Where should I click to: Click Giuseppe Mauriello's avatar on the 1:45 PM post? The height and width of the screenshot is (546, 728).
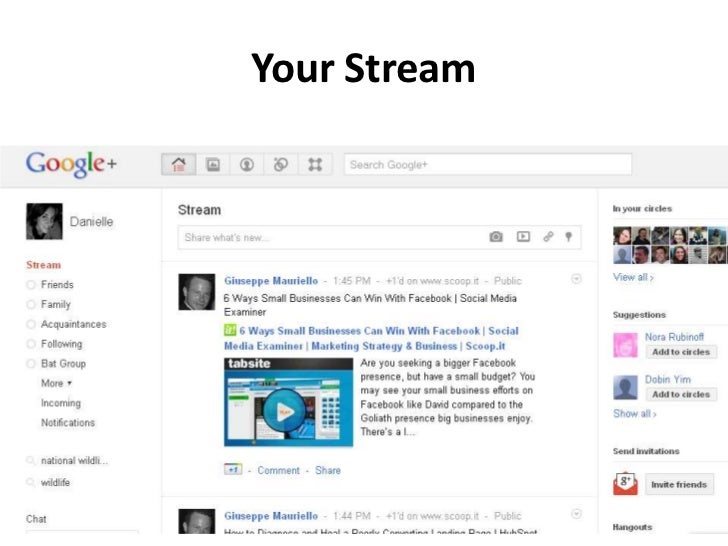pyautogui.click(x=197, y=292)
